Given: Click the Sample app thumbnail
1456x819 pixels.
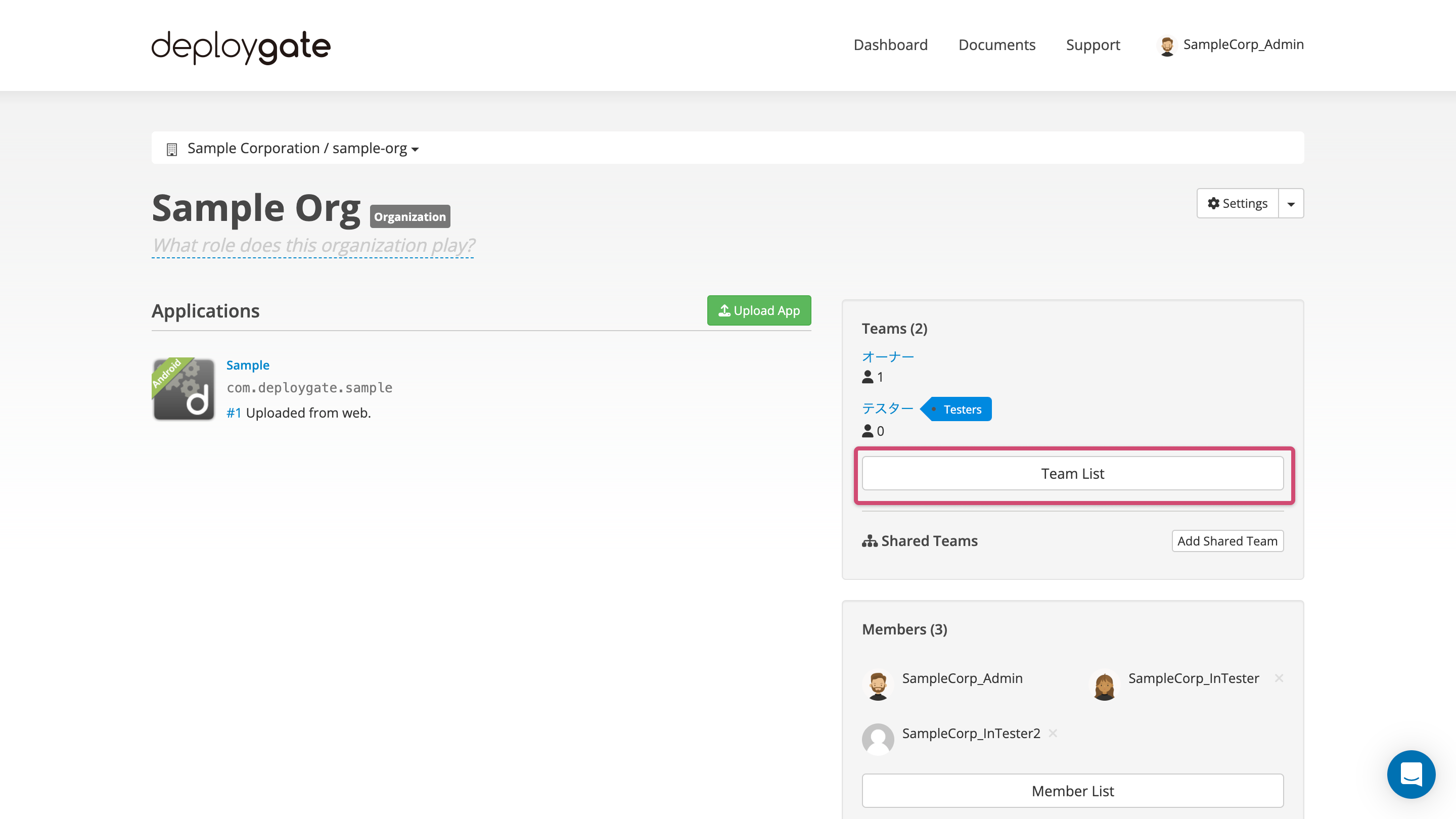Looking at the screenshot, I should 182,388.
